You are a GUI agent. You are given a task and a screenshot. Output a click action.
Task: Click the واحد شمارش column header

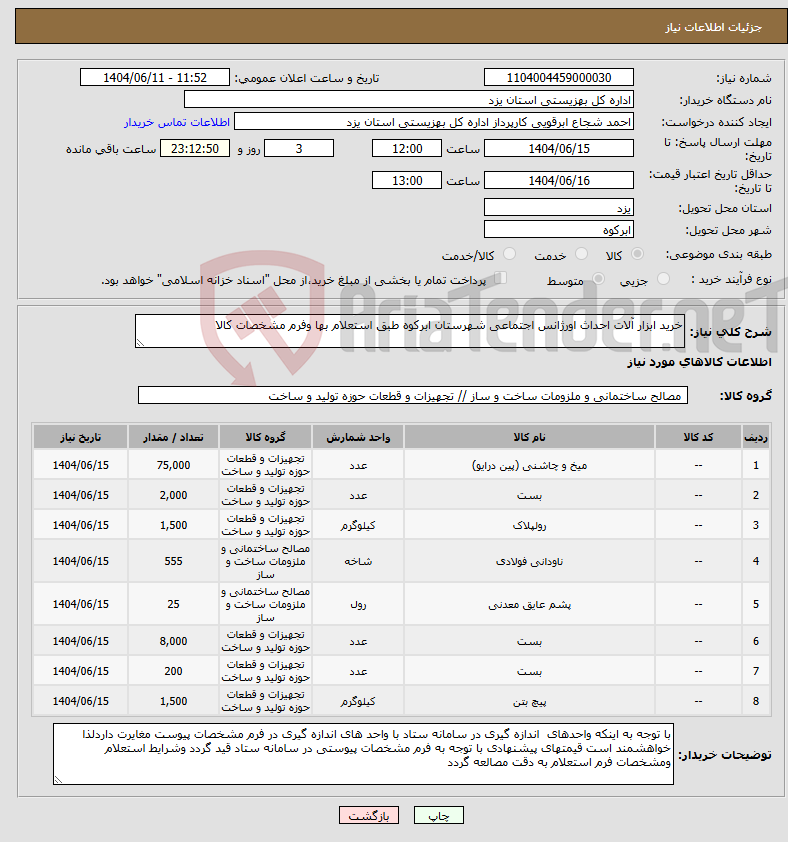pyautogui.click(x=358, y=437)
